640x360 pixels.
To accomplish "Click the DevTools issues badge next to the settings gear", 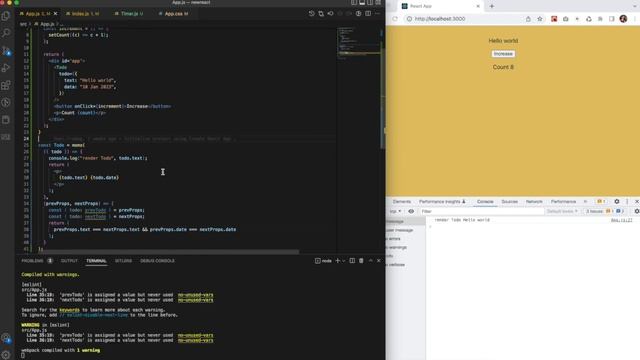I will 601,202.
